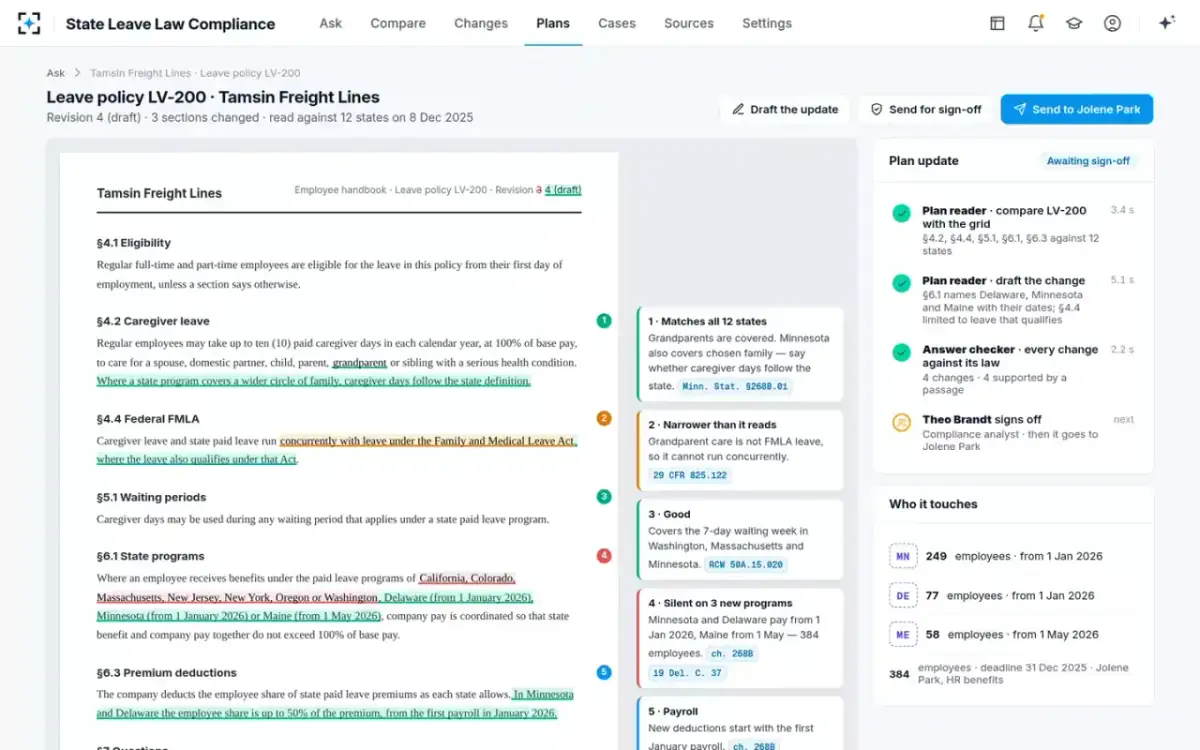The width and height of the screenshot is (1200, 750).
Task: Open the layout panel icon
Action: pos(997,23)
